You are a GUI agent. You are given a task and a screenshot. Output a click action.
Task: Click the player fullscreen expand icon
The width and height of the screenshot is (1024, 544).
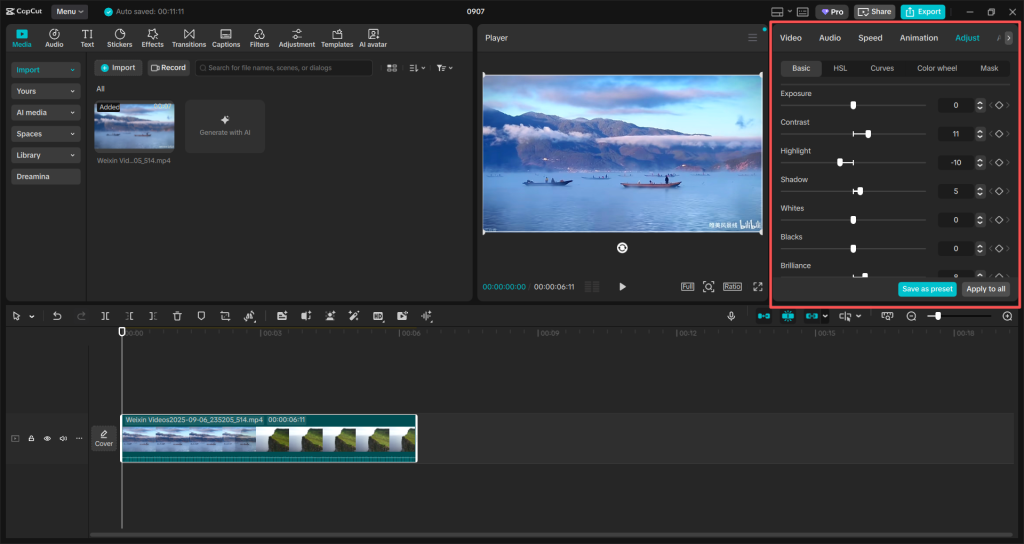(x=758, y=287)
